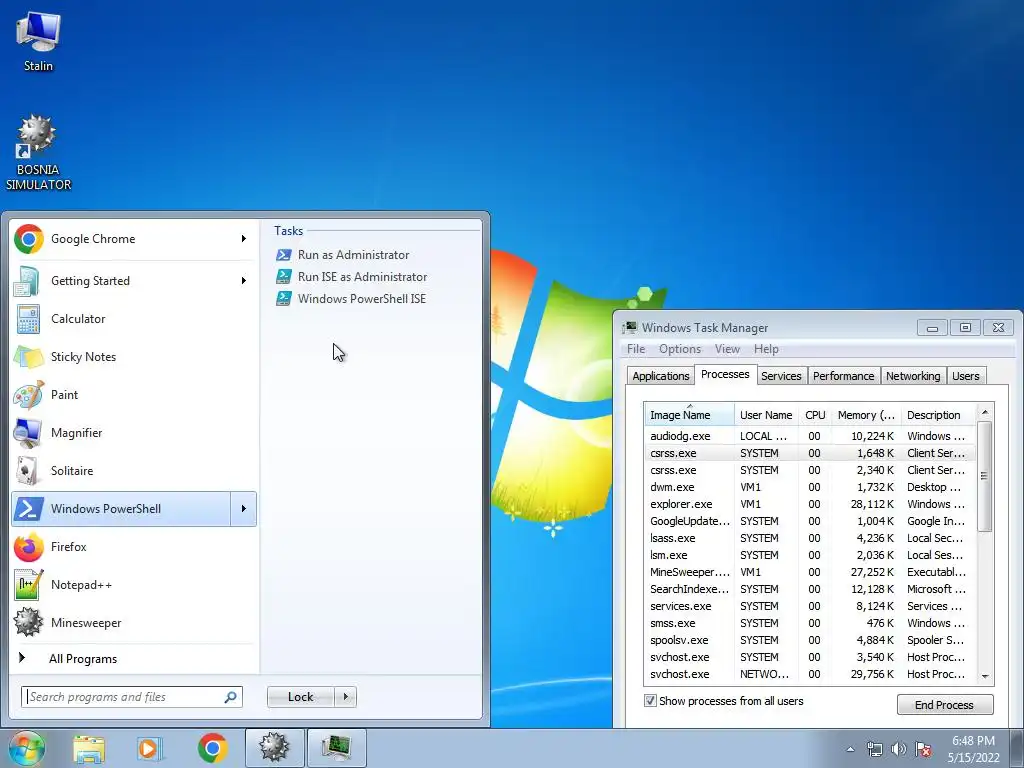Click the search magnifier icon
Screen dimensions: 1024x768
(x=231, y=697)
